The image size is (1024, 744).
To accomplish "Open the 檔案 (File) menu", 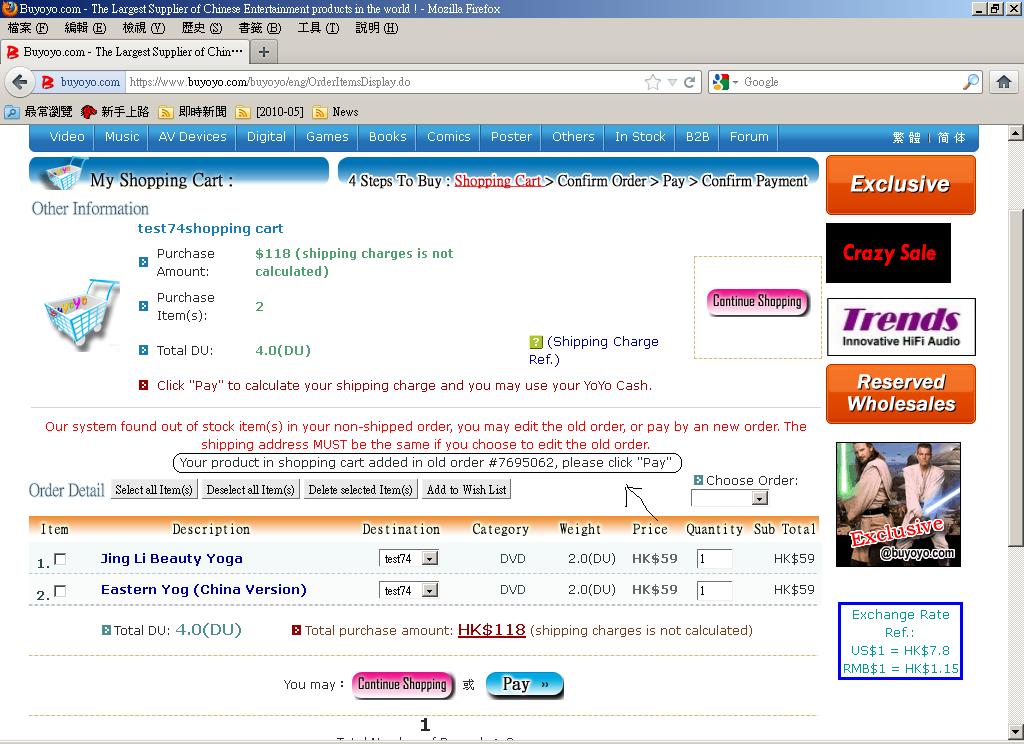I will tap(27, 28).
